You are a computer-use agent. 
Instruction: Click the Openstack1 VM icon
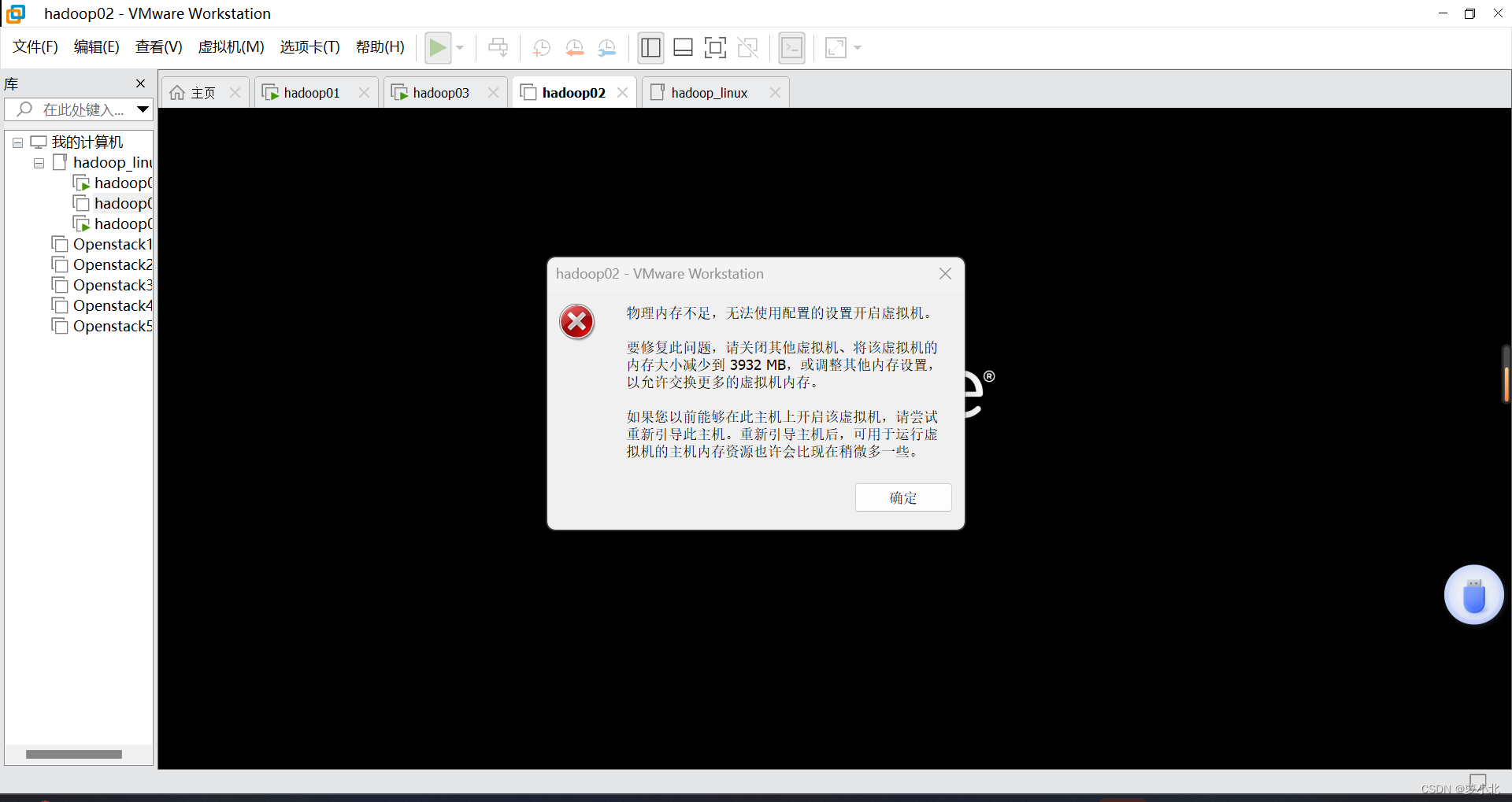[60, 244]
